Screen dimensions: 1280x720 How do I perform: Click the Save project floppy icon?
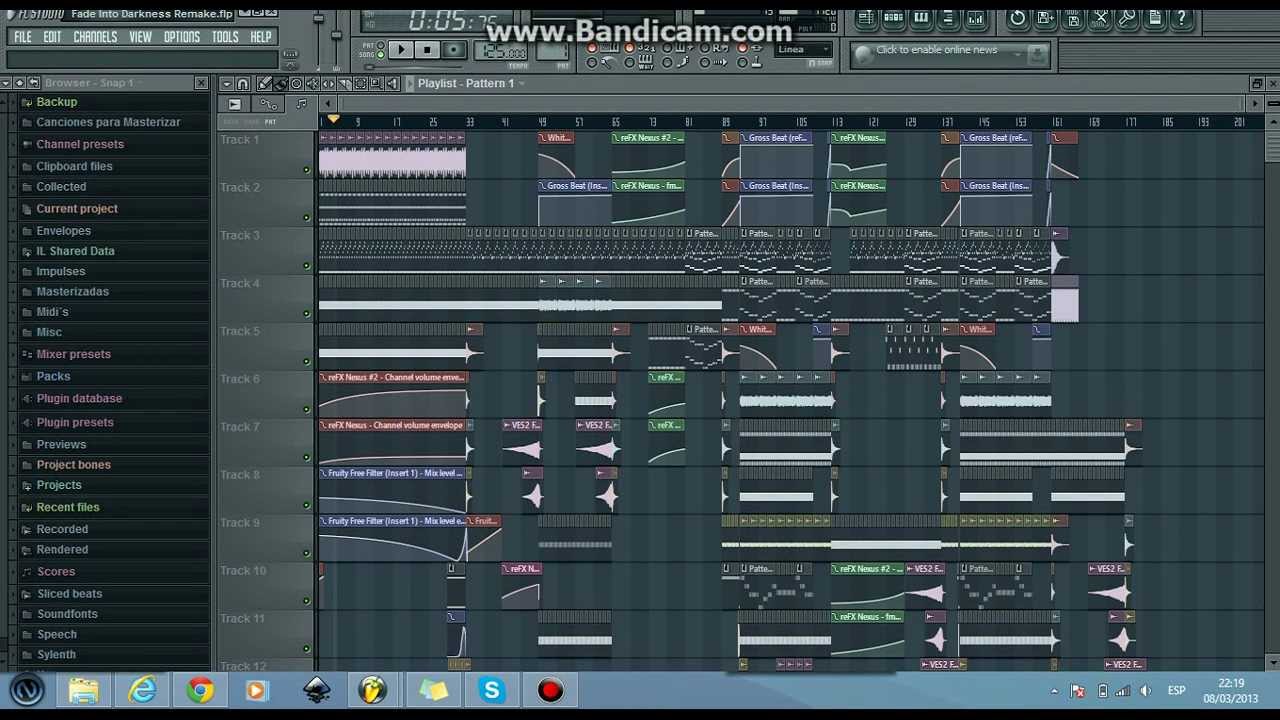coord(1074,18)
